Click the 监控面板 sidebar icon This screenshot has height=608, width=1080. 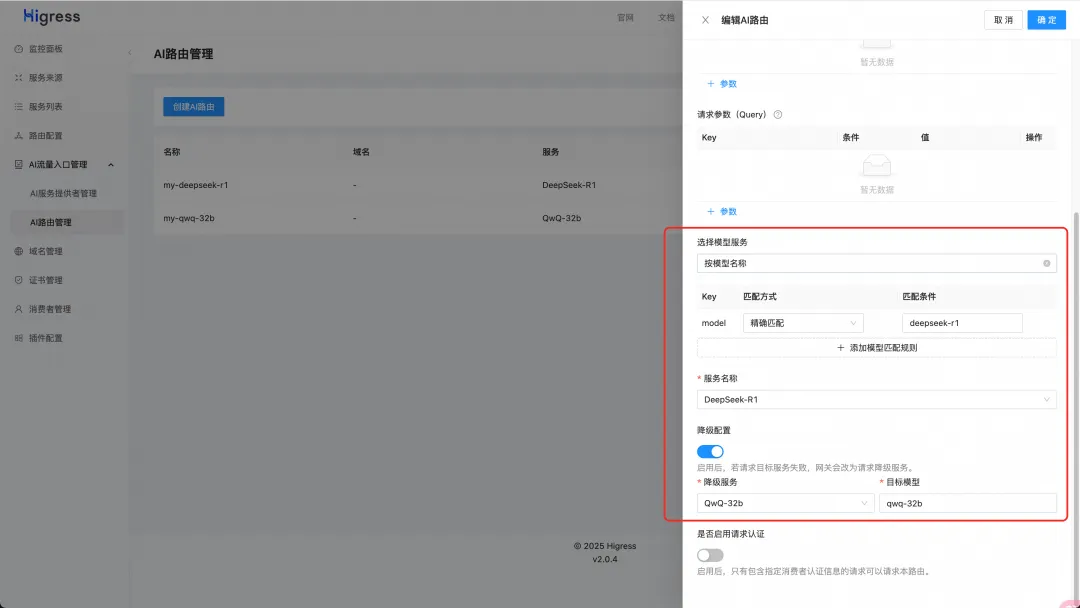click(x=18, y=49)
